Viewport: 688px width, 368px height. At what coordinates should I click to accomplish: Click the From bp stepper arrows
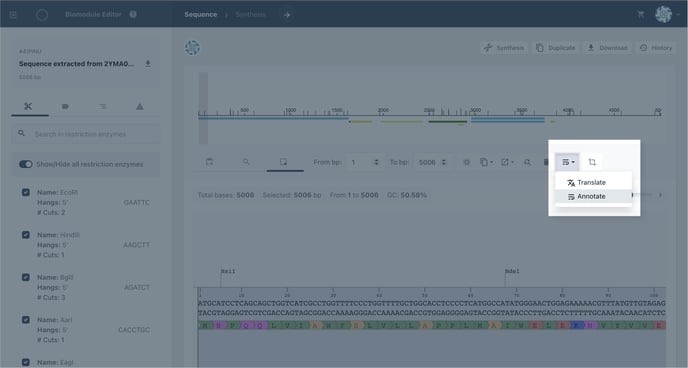[376, 162]
